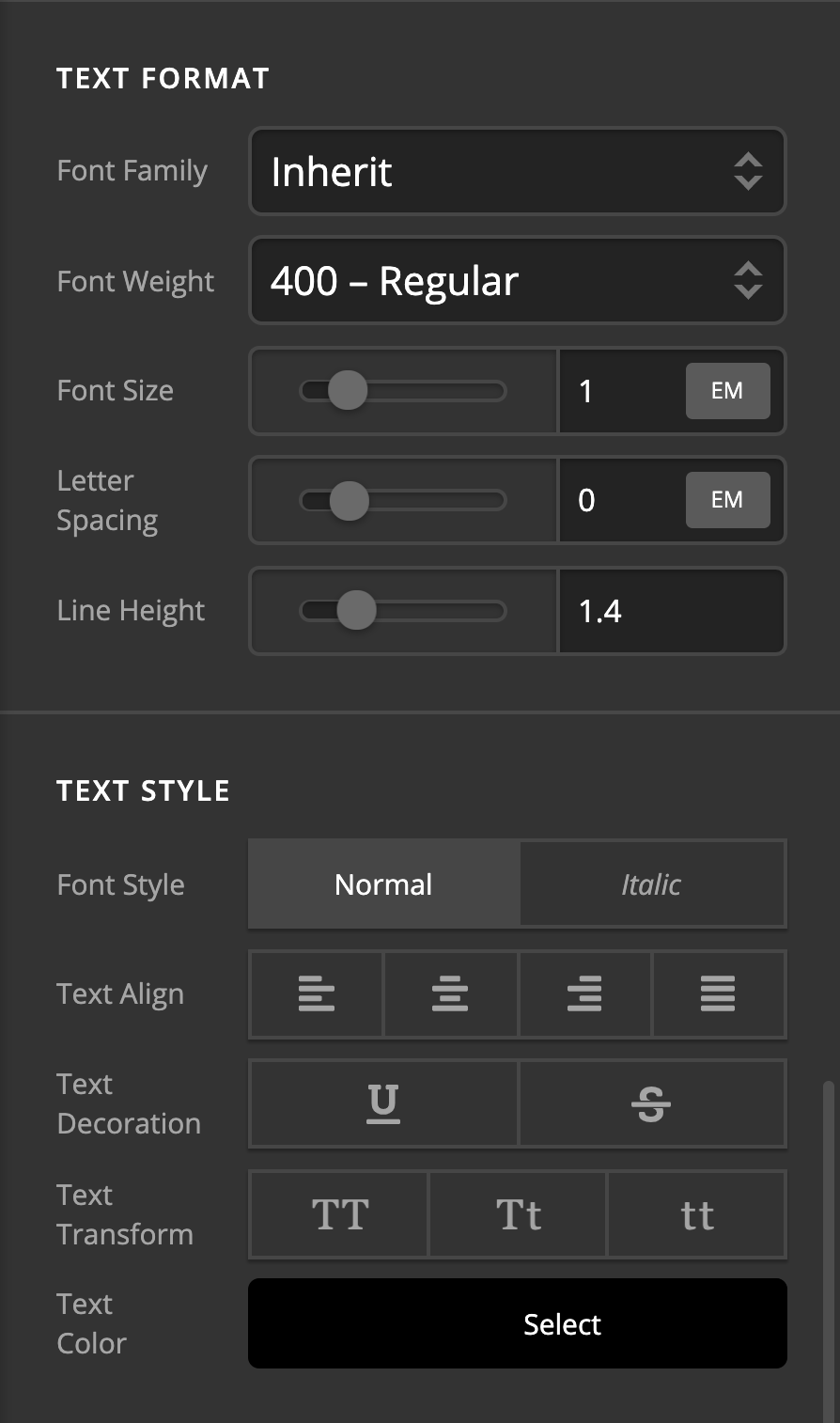Open the Font Weight 400 – Regular dropdown
This screenshot has height=1423, width=840.
517,281
